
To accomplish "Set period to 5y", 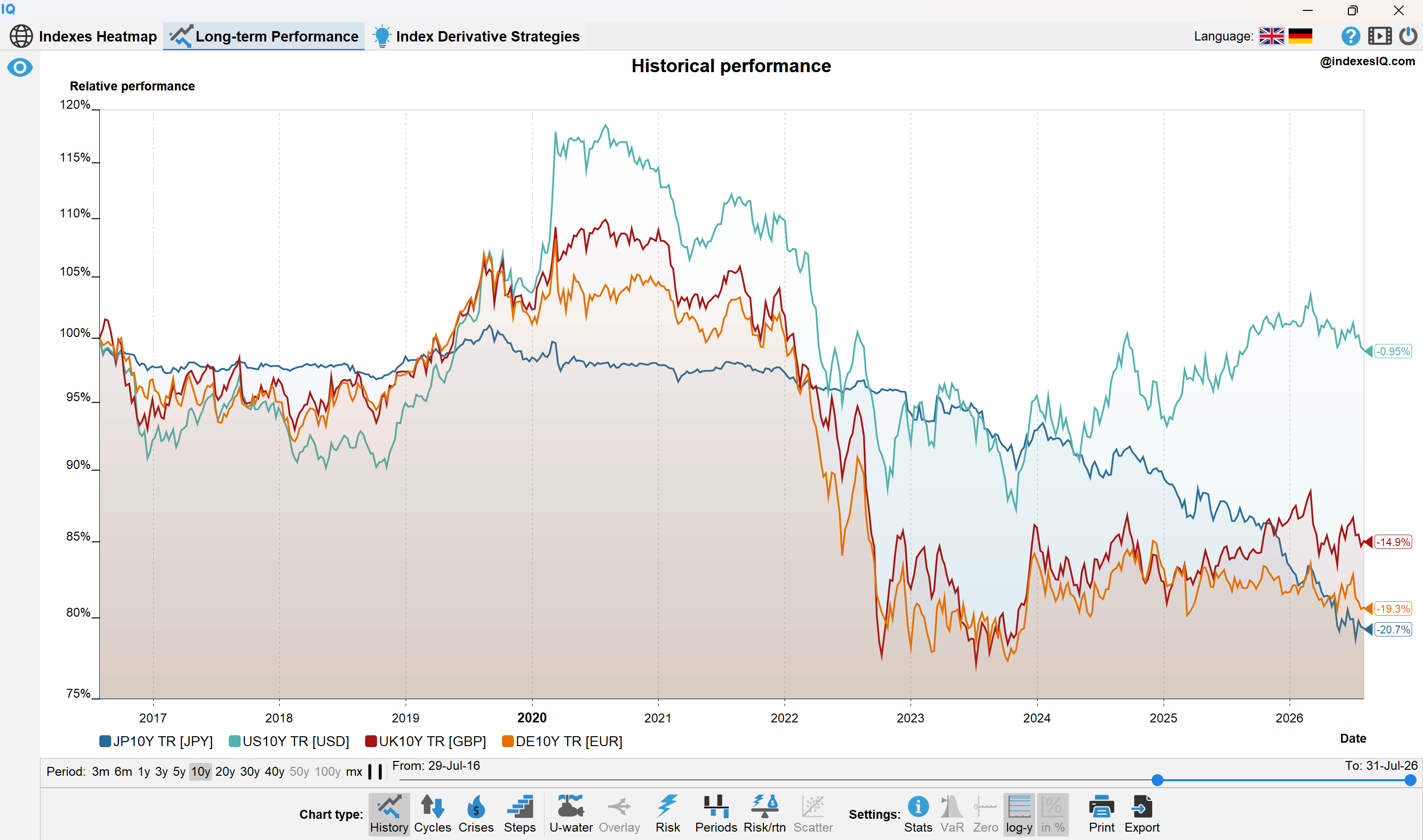I will (x=179, y=771).
